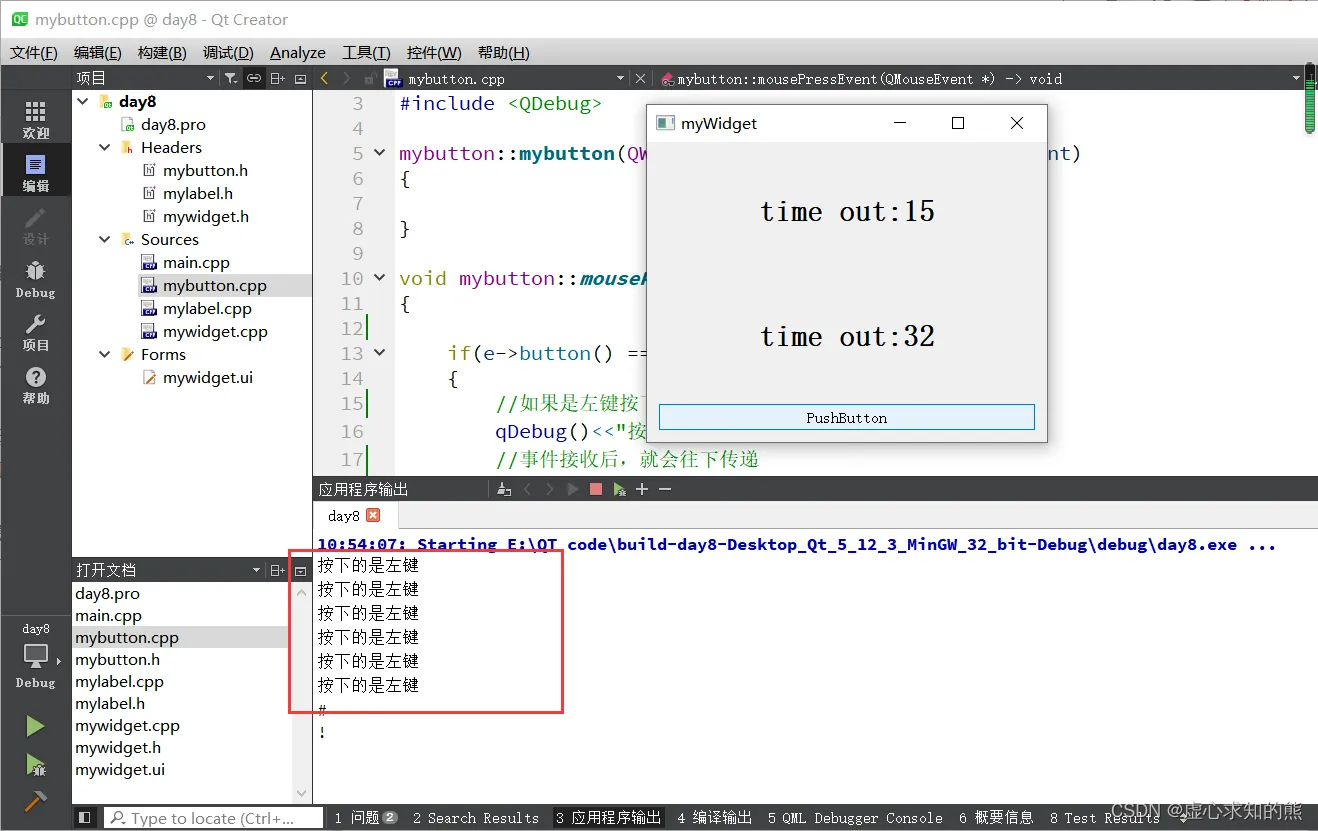Zoom out the output pane text

(x=664, y=489)
